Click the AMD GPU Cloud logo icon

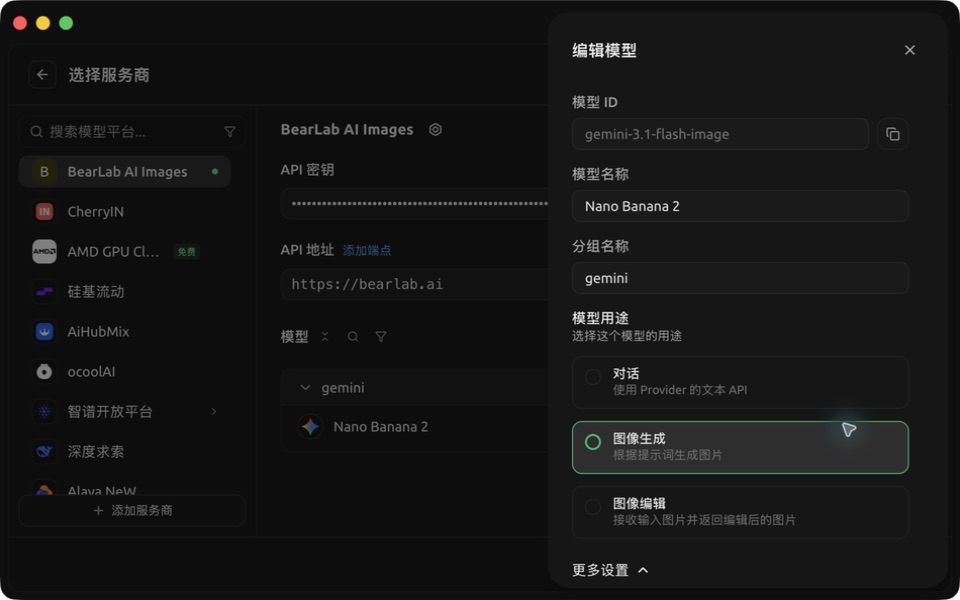click(44, 252)
